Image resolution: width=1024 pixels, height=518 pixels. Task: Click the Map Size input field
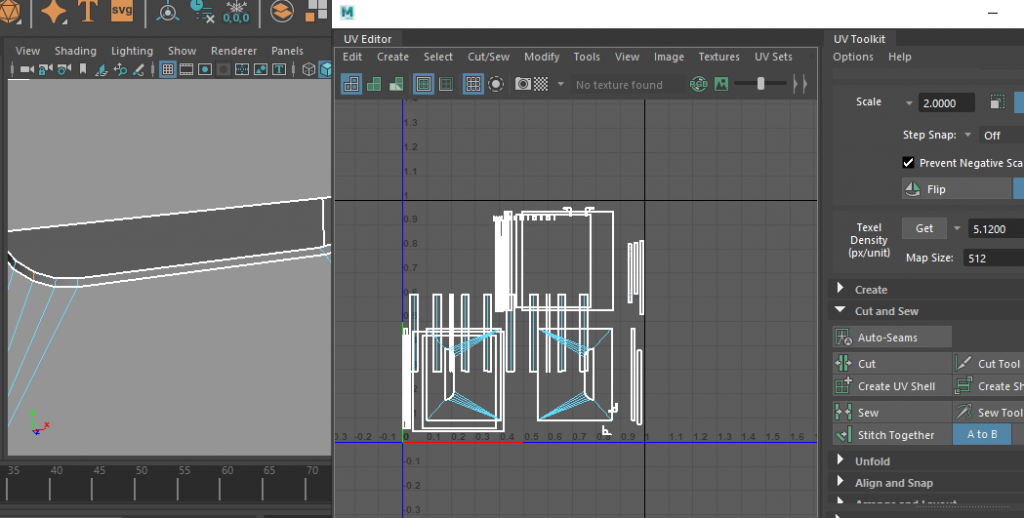[993, 258]
